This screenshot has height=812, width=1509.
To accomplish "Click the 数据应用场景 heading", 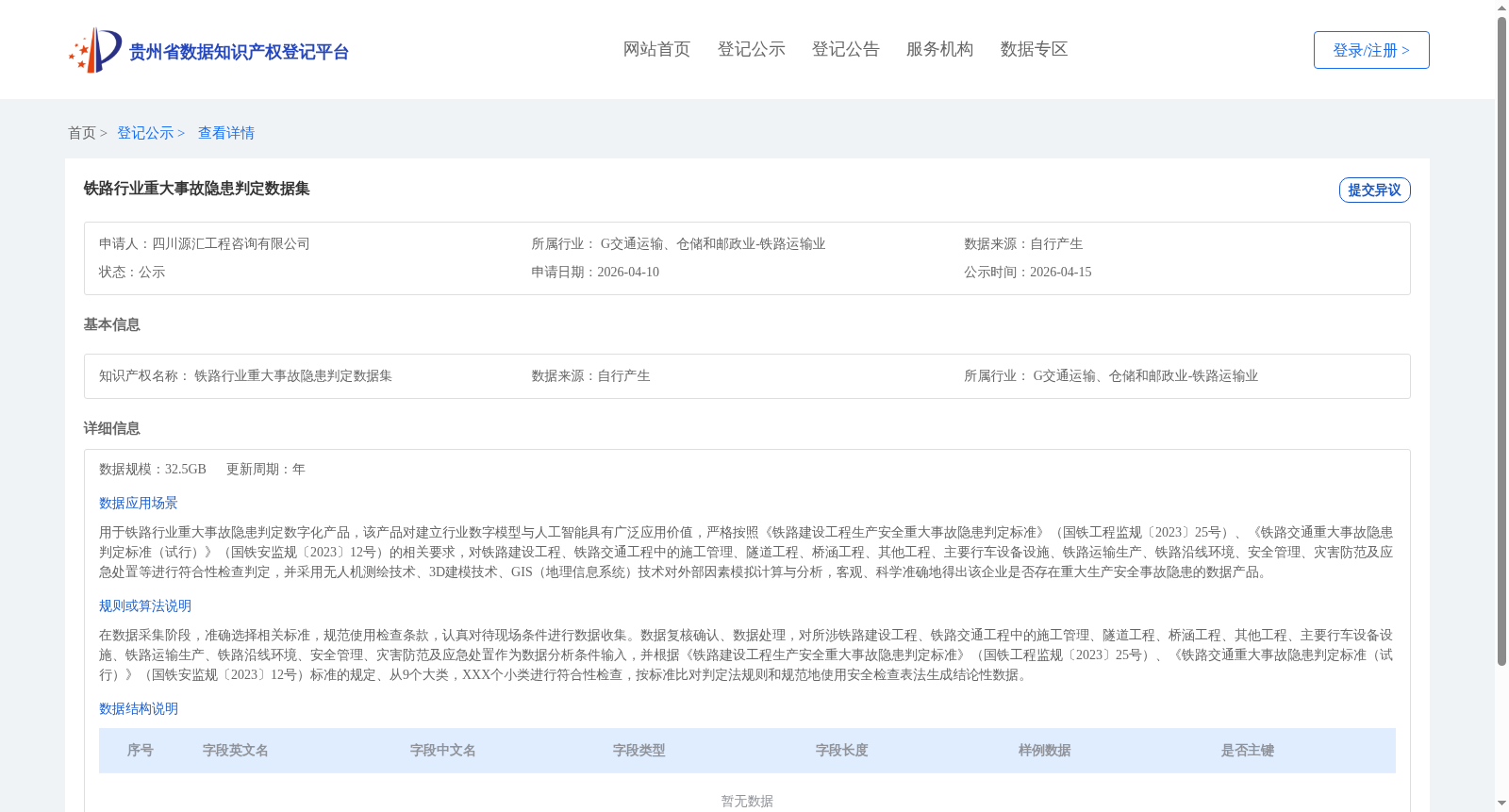I will pos(139,504).
